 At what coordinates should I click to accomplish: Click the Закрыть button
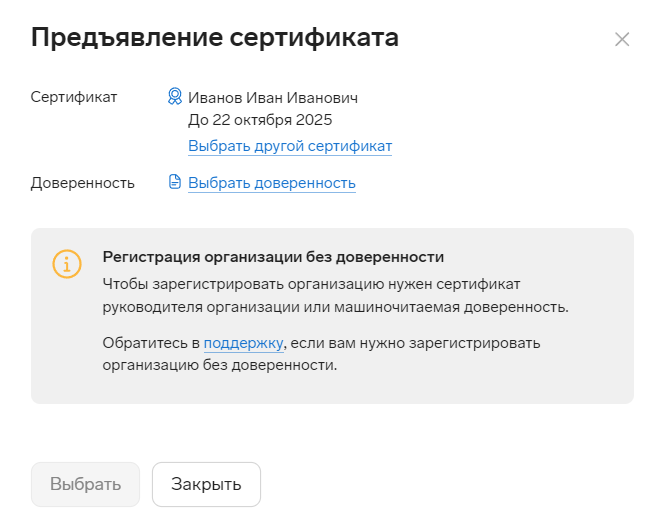click(x=206, y=484)
